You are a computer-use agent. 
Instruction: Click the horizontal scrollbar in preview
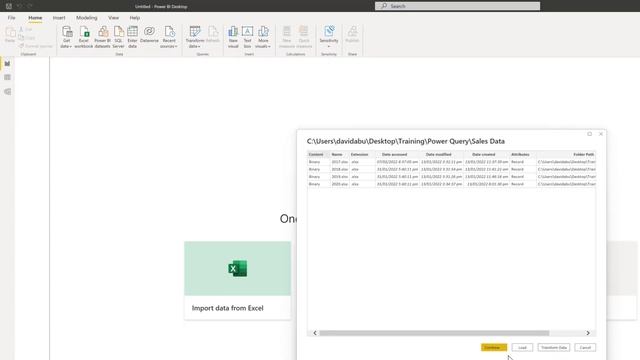[x=434, y=333]
